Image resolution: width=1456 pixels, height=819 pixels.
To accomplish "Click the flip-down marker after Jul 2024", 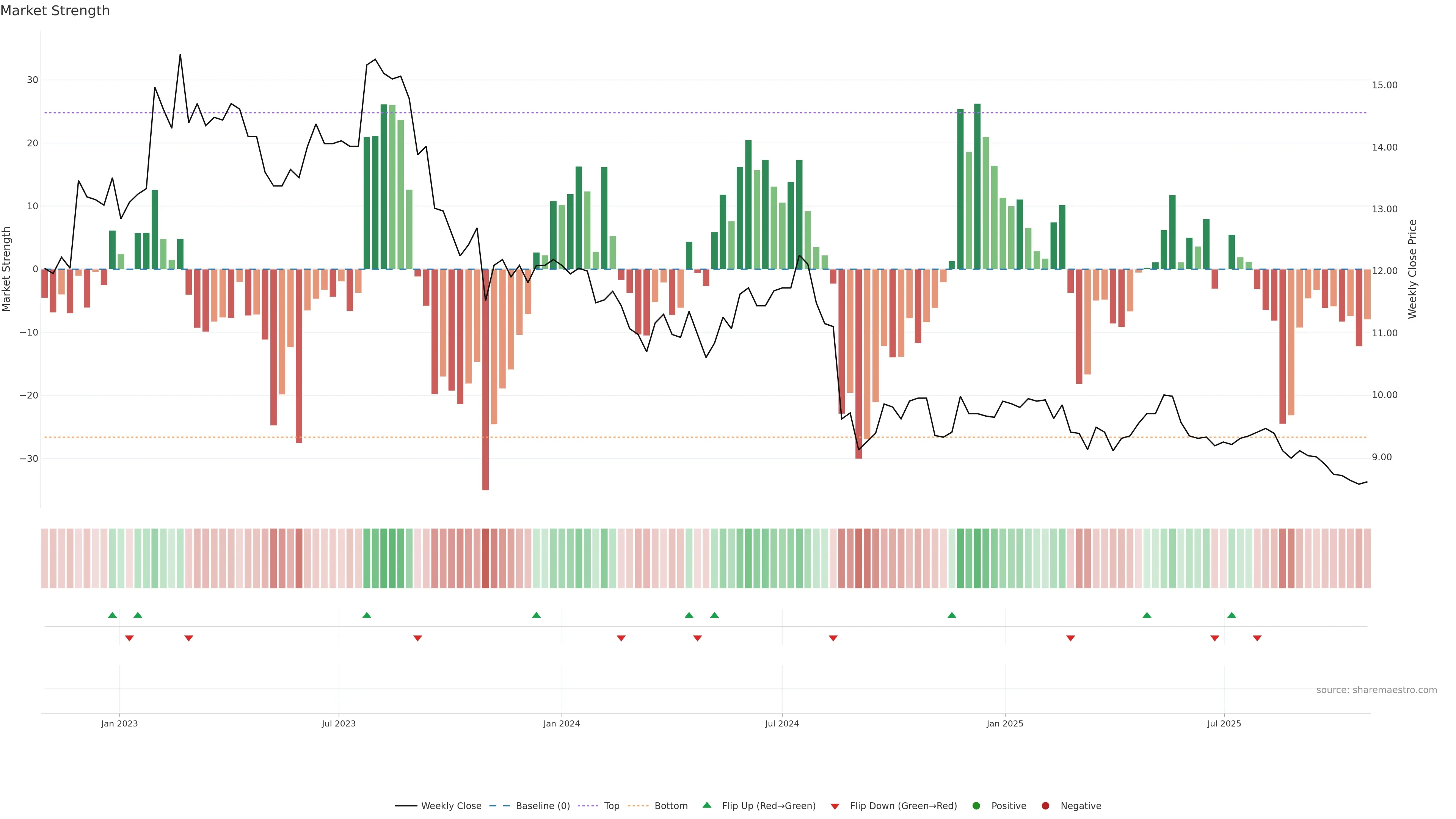I will pos(833,638).
